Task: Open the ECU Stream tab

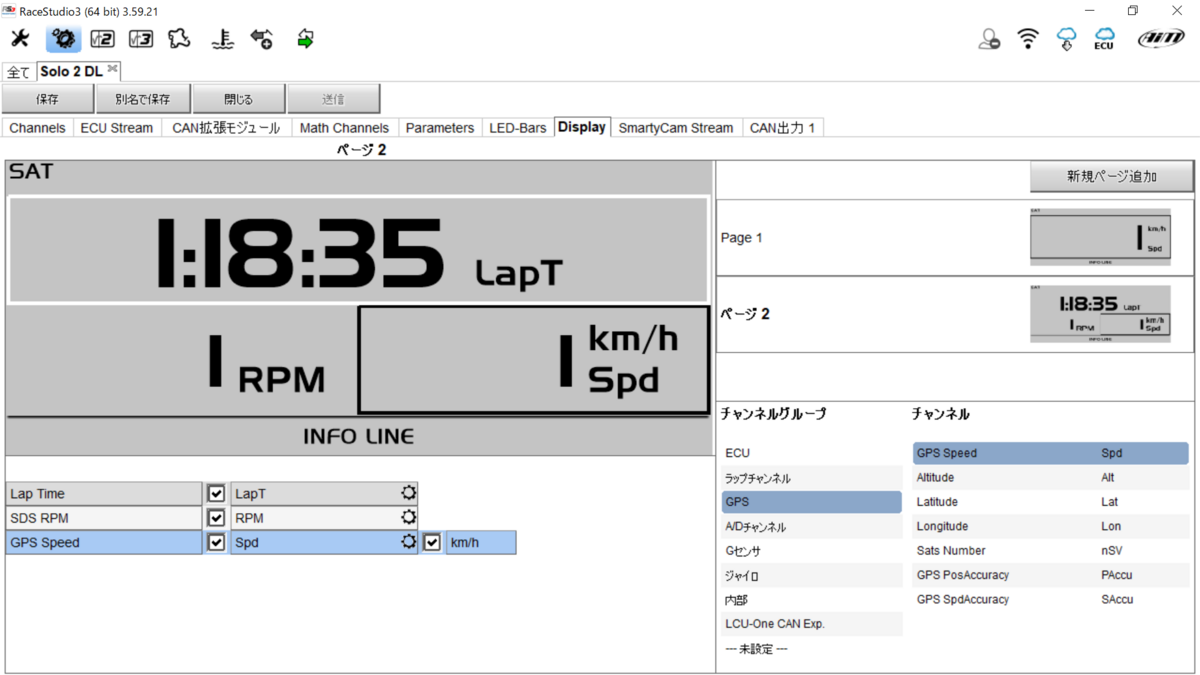Action: (117, 128)
